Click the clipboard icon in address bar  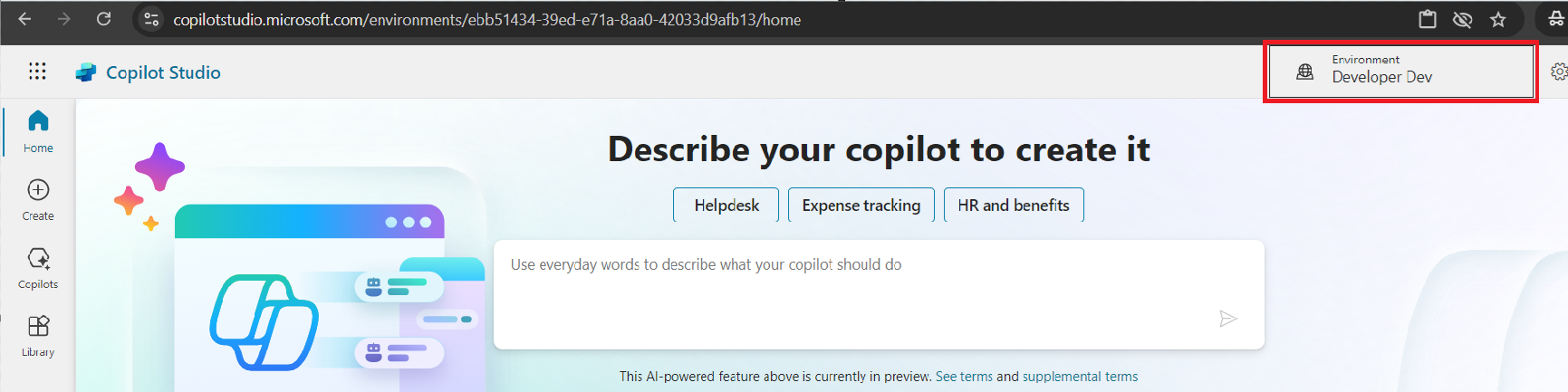1428,20
